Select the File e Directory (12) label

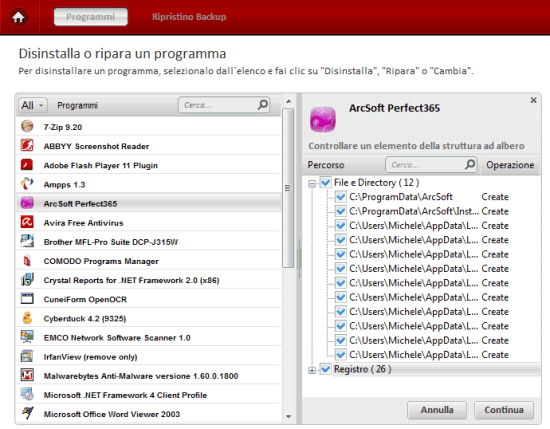point(376,182)
